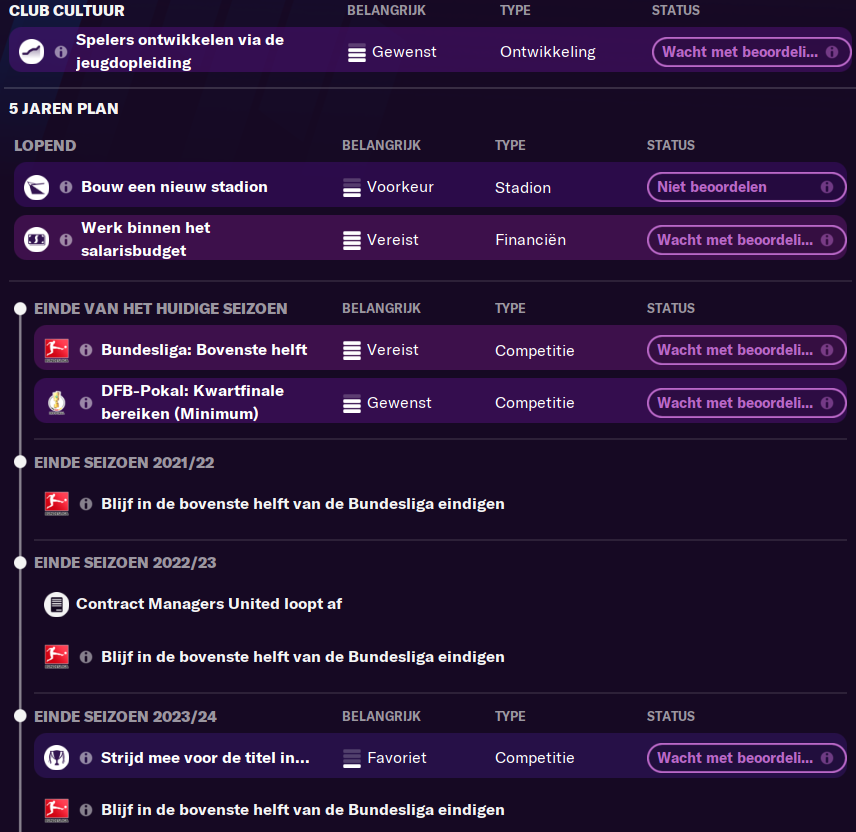Image resolution: width=856 pixels, height=832 pixels.
Task: Click the title challenge icon in 2023/24
Action: click(56, 758)
